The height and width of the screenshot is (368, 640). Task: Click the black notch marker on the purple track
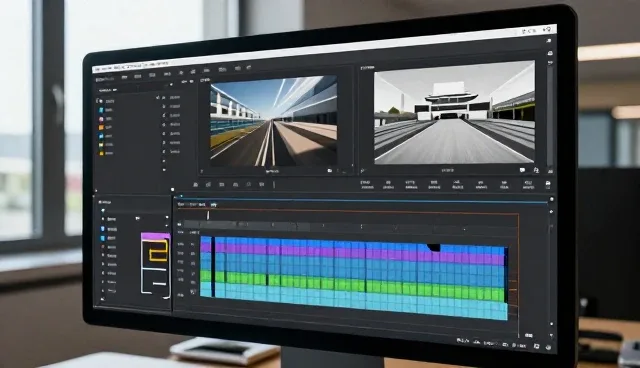[433, 248]
